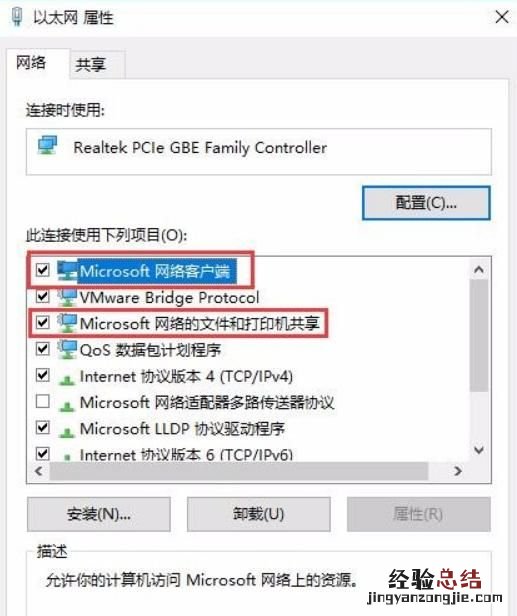
Task: Click the Internet 协议版本 4 protocol icon
Action: tap(67, 380)
